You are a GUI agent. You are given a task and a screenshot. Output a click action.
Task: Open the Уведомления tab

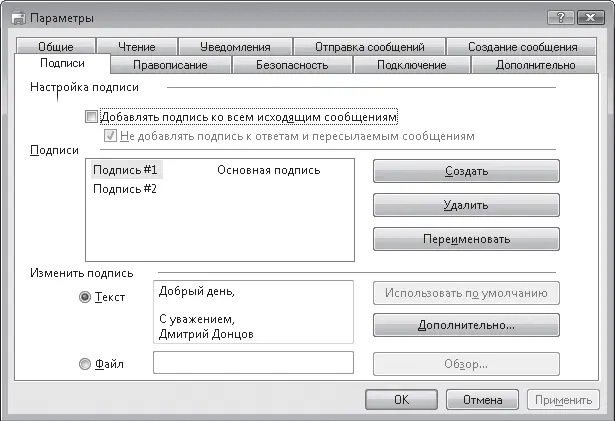point(235,47)
